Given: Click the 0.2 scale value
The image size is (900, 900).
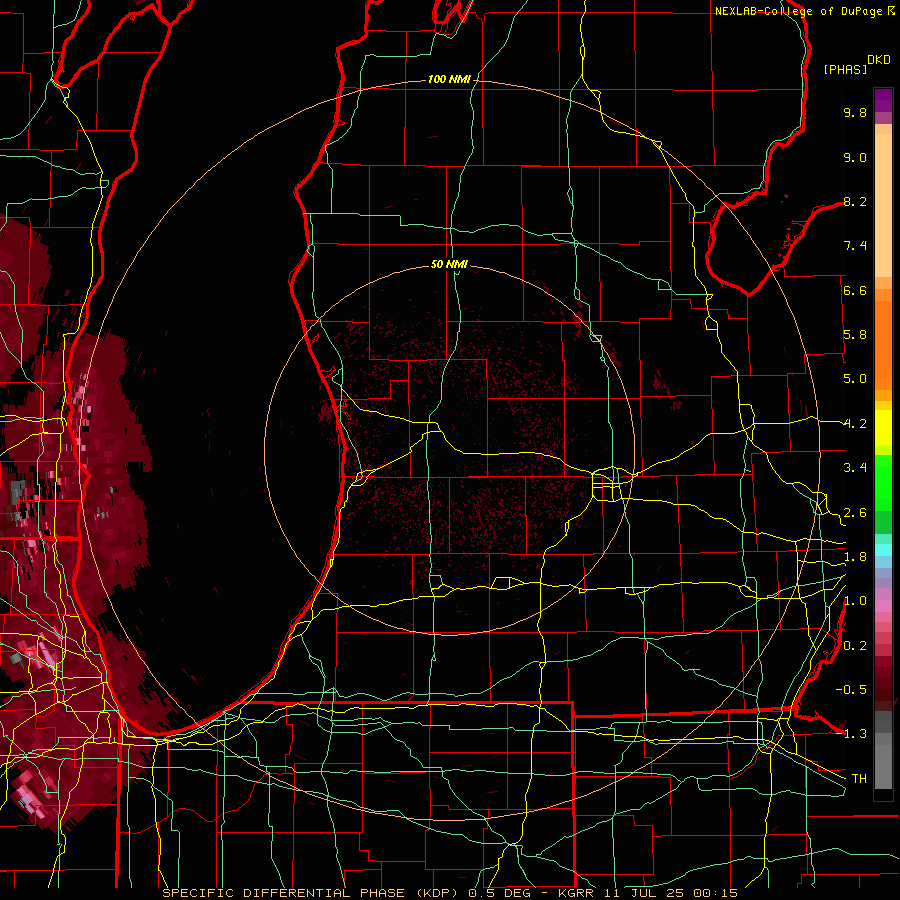Looking at the screenshot, I should click(x=855, y=646).
